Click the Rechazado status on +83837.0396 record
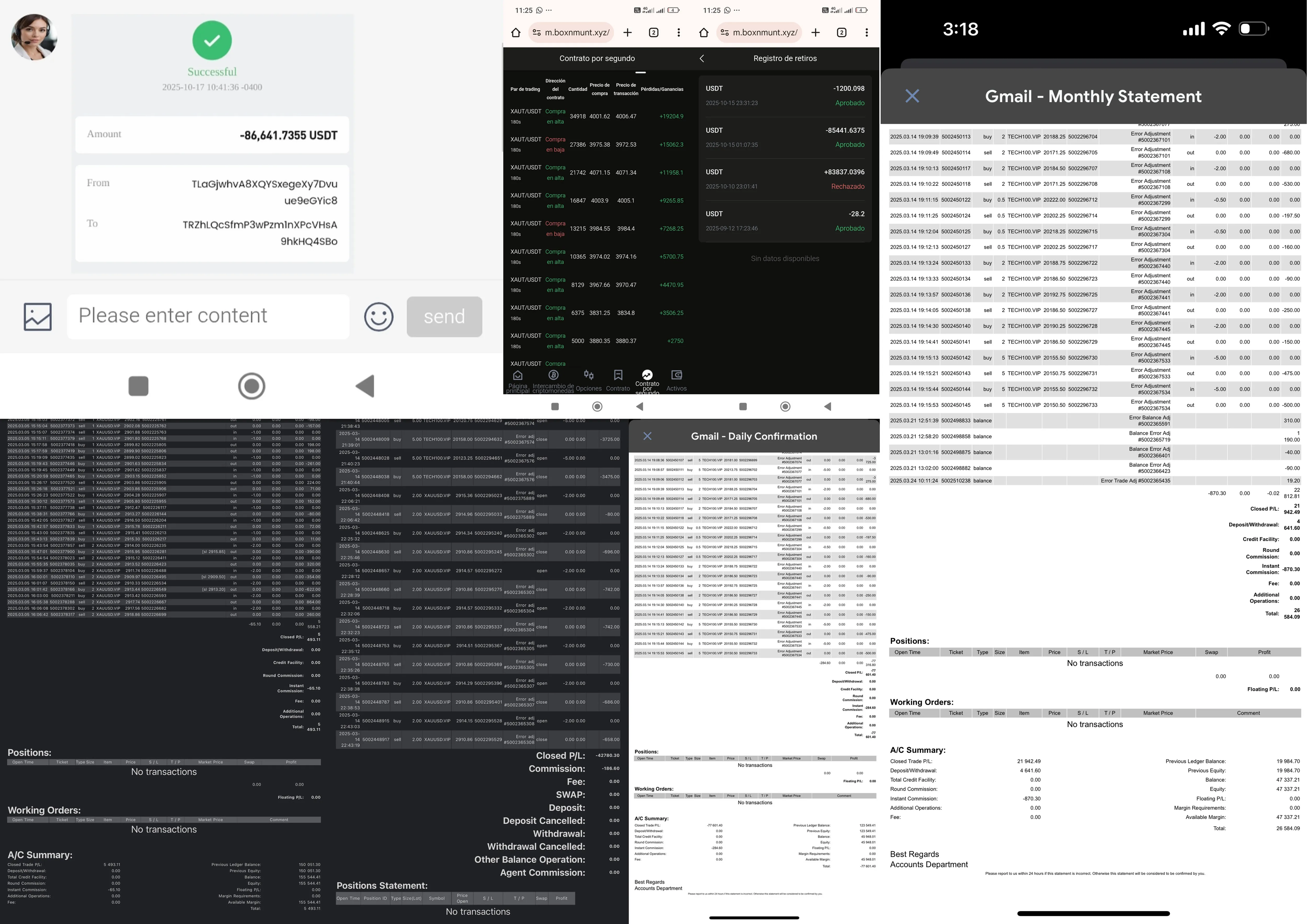The height and width of the screenshot is (924, 1307). pyautogui.click(x=848, y=187)
